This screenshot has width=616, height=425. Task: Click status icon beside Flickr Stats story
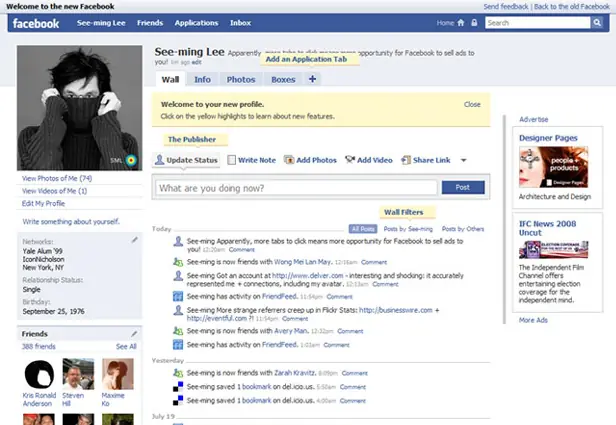(x=178, y=310)
